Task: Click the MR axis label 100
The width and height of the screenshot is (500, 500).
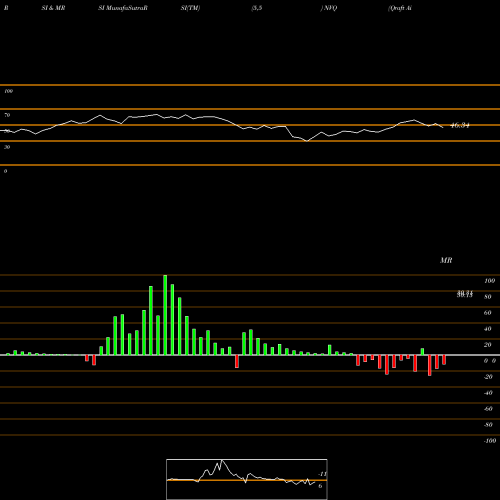Action: (489, 281)
